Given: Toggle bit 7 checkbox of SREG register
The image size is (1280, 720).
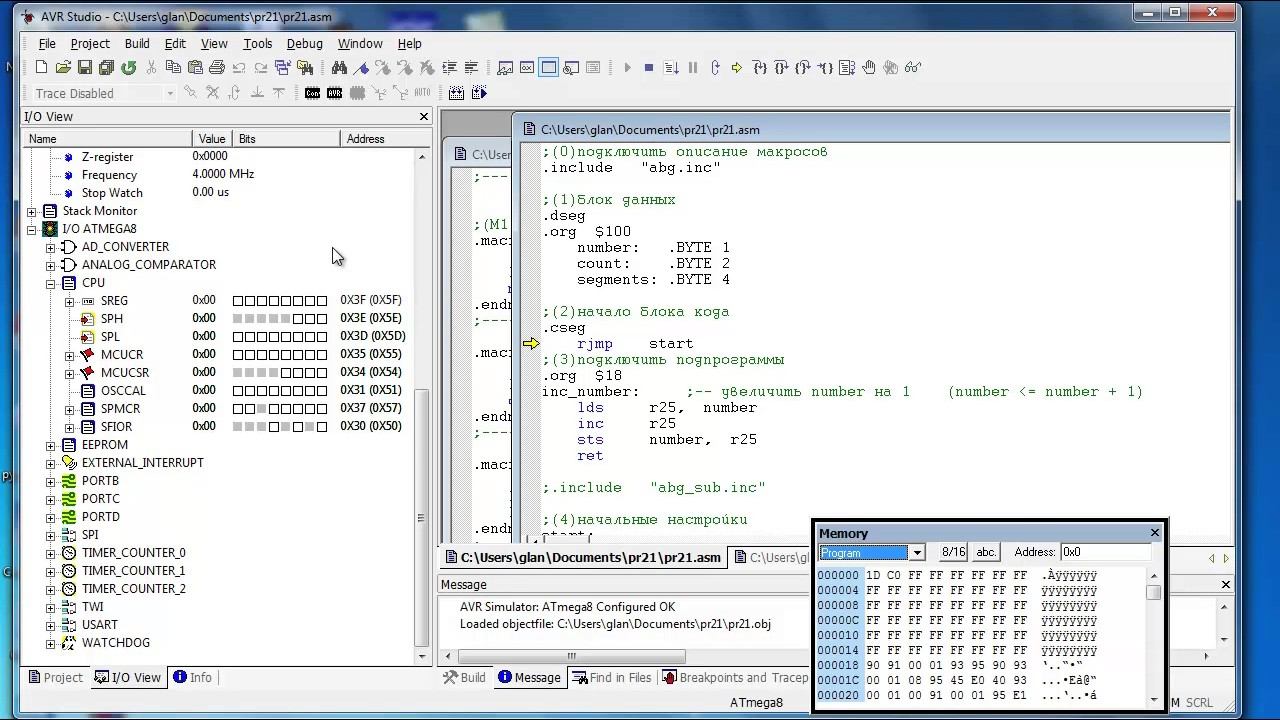Looking at the screenshot, I should [238, 301].
